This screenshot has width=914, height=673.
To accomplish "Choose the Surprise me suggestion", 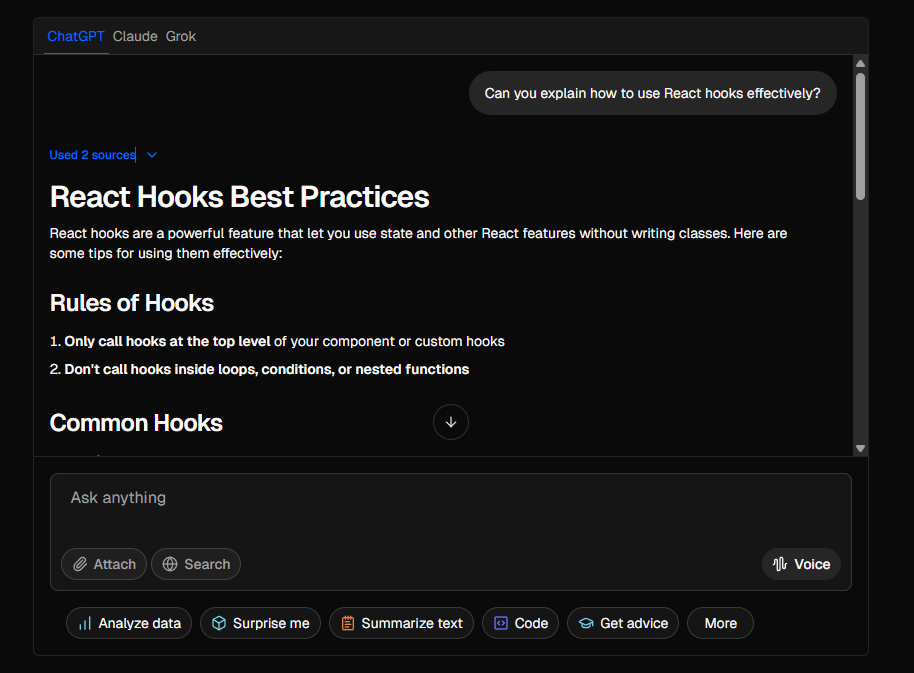I will click(260, 623).
